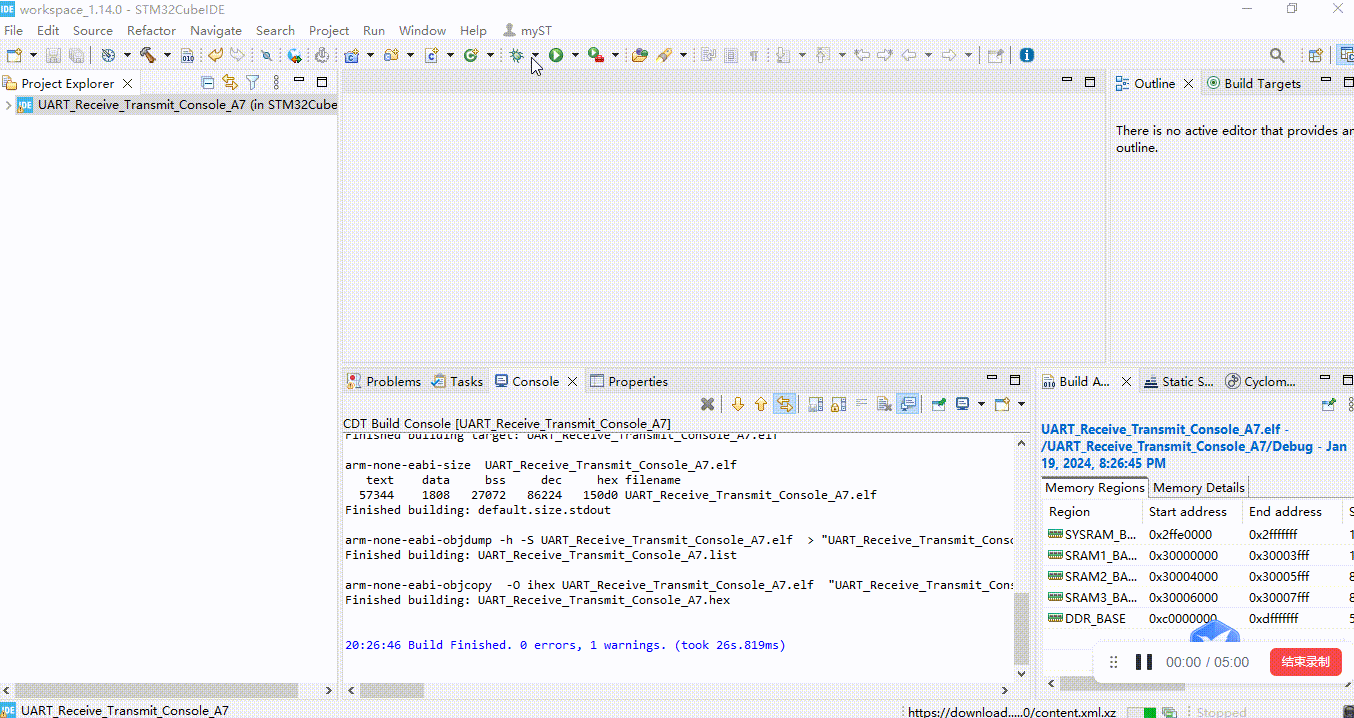This screenshot has height=718, width=1354.
Task: Click the Build Configuration gear-globe icon
Action: click(108, 55)
